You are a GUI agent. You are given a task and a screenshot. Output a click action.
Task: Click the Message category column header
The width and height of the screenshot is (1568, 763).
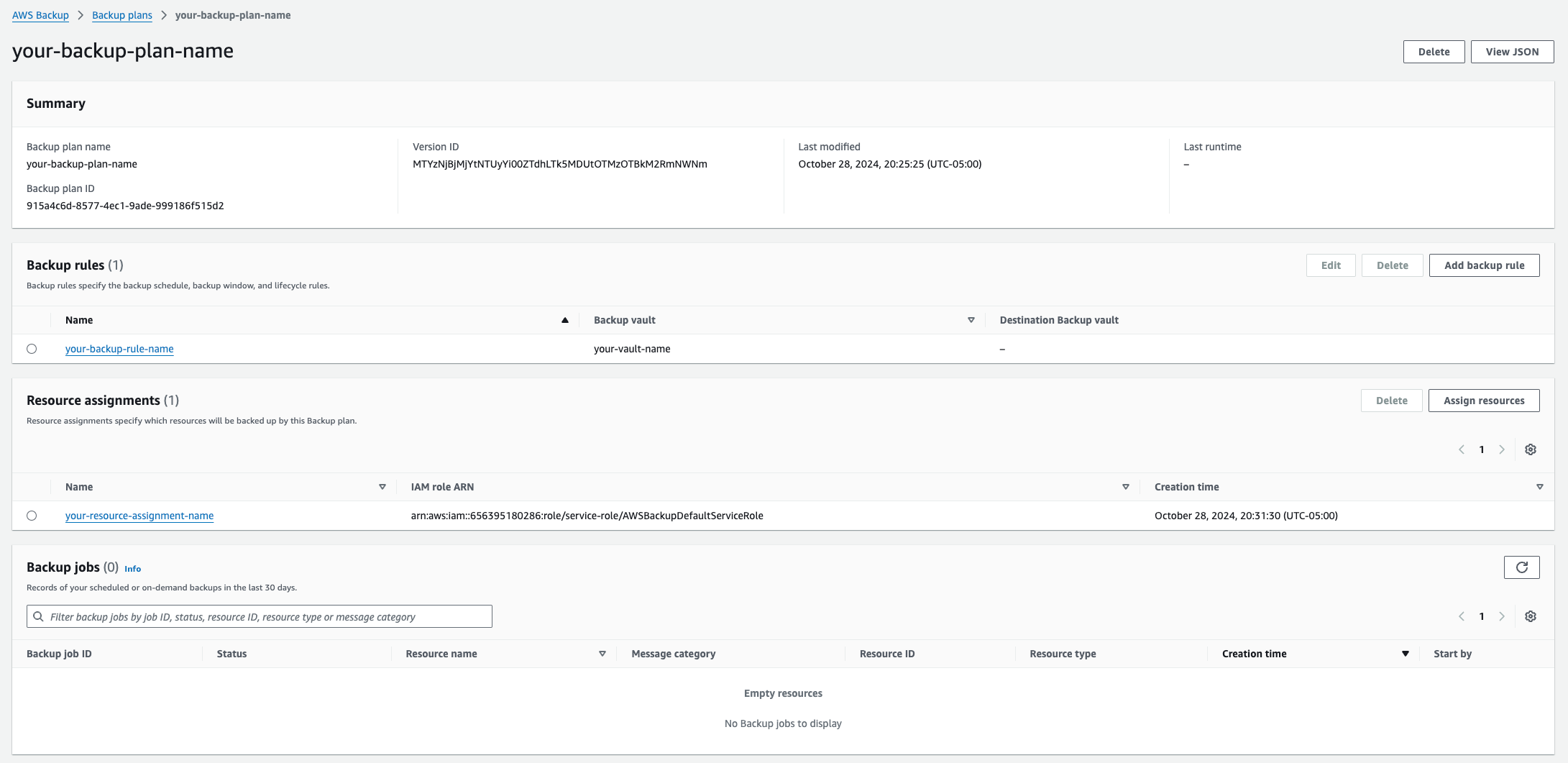click(x=674, y=654)
